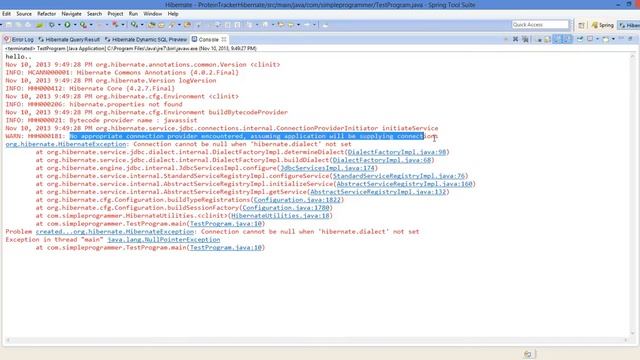
Task: Open DialectFactoryImpl.java:98 stack trace link
Action: click(396, 152)
